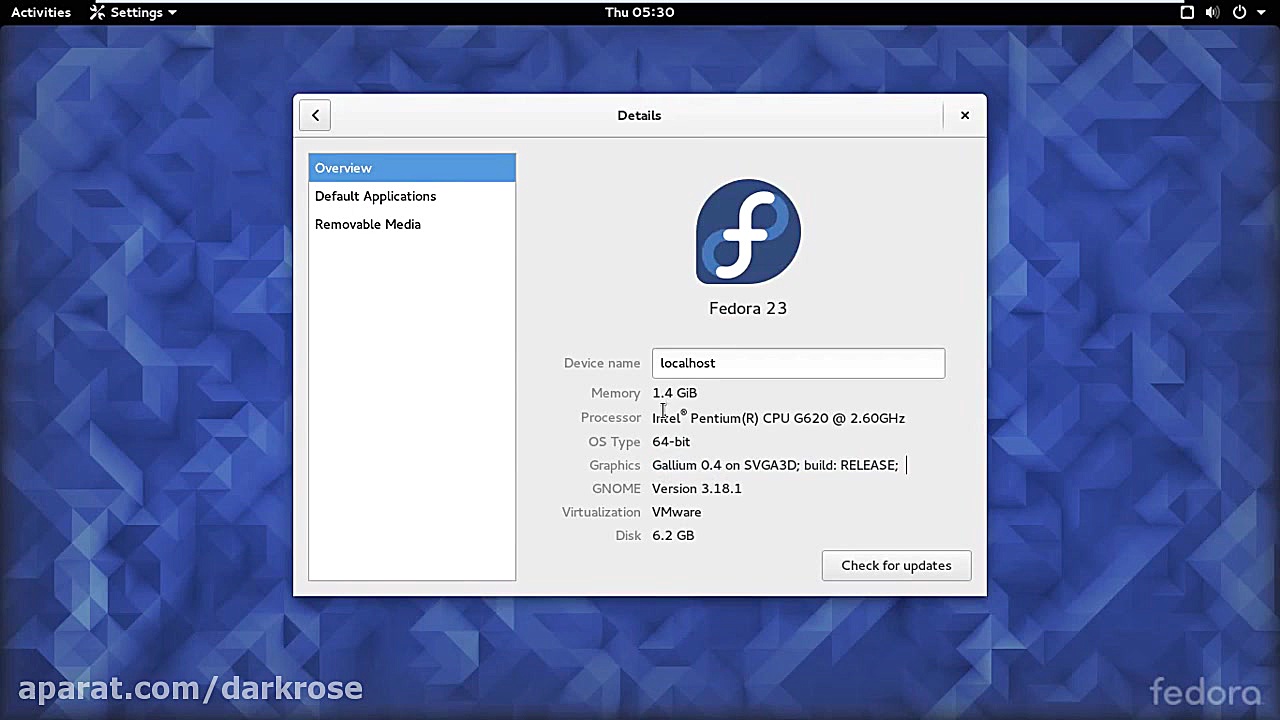
Task: Open the window list icon in top bar
Action: [1187, 12]
